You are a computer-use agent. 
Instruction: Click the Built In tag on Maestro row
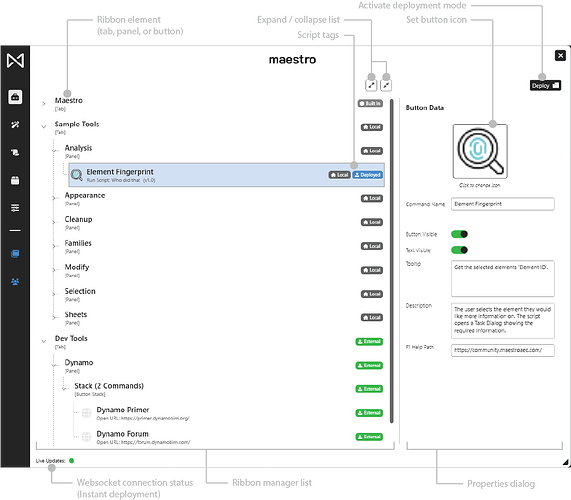point(370,104)
